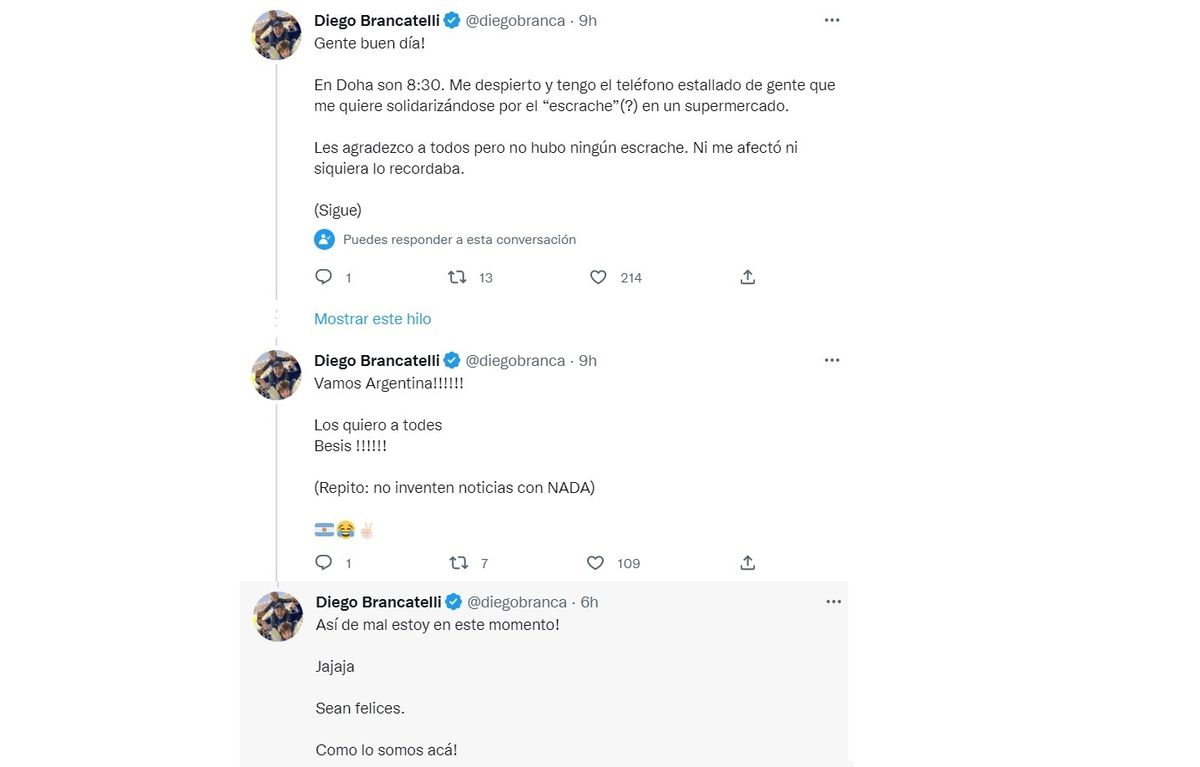
Task: Retweet the Vamos Argentina tweet
Action: pos(458,563)
